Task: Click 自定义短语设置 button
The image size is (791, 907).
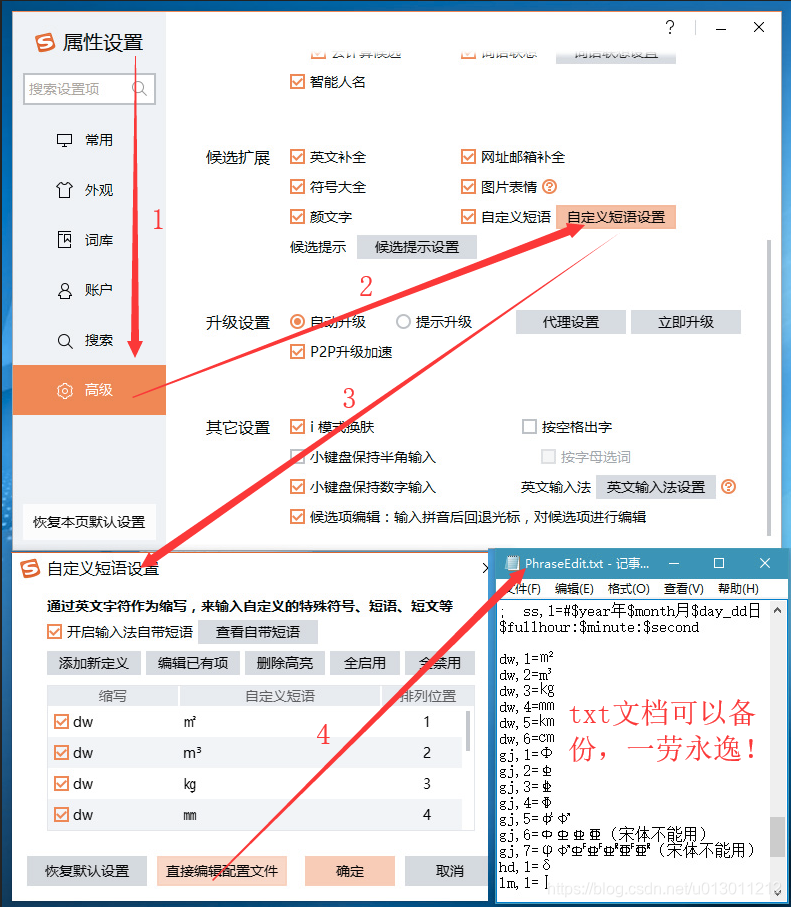Action: click(616, 217)
